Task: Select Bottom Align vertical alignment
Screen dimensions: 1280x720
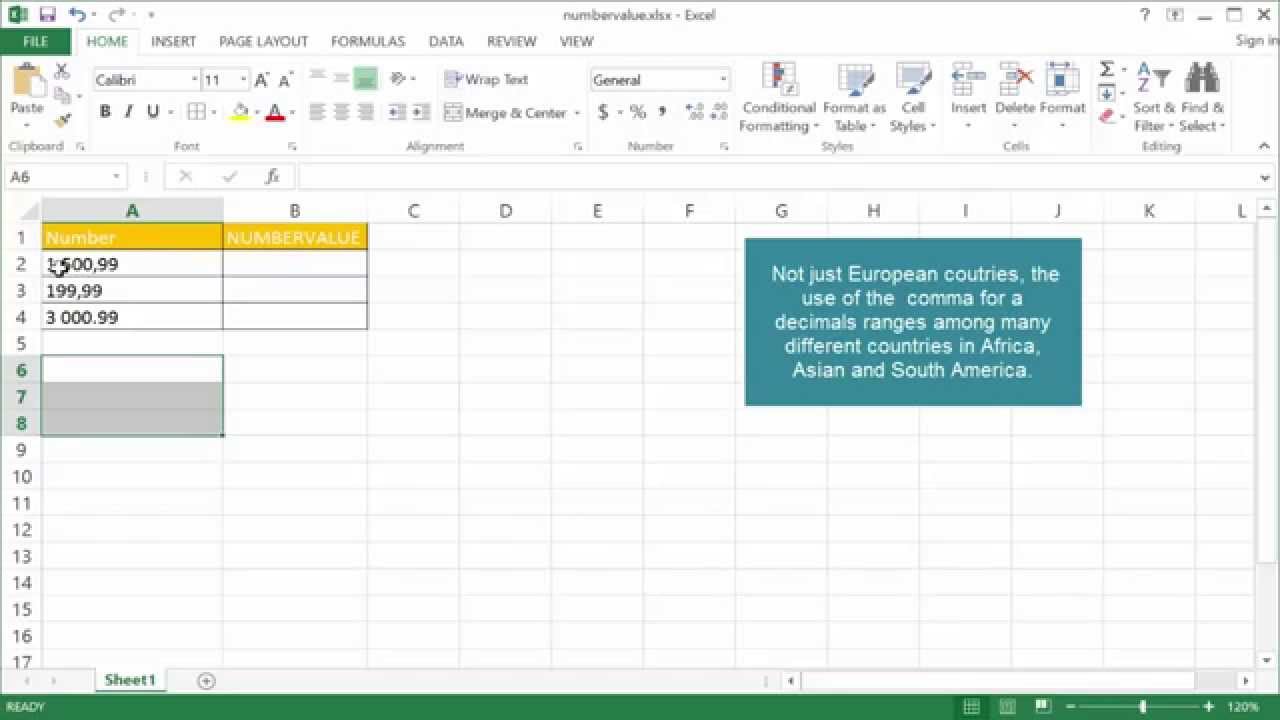Action: click(x=365, y=78)
